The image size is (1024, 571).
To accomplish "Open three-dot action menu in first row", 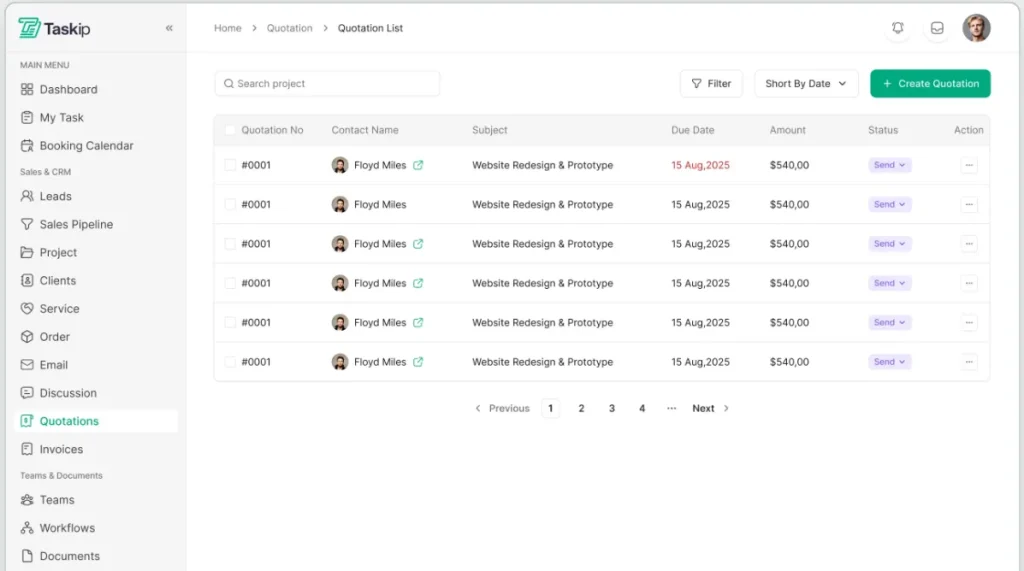I will coord(968,165).
